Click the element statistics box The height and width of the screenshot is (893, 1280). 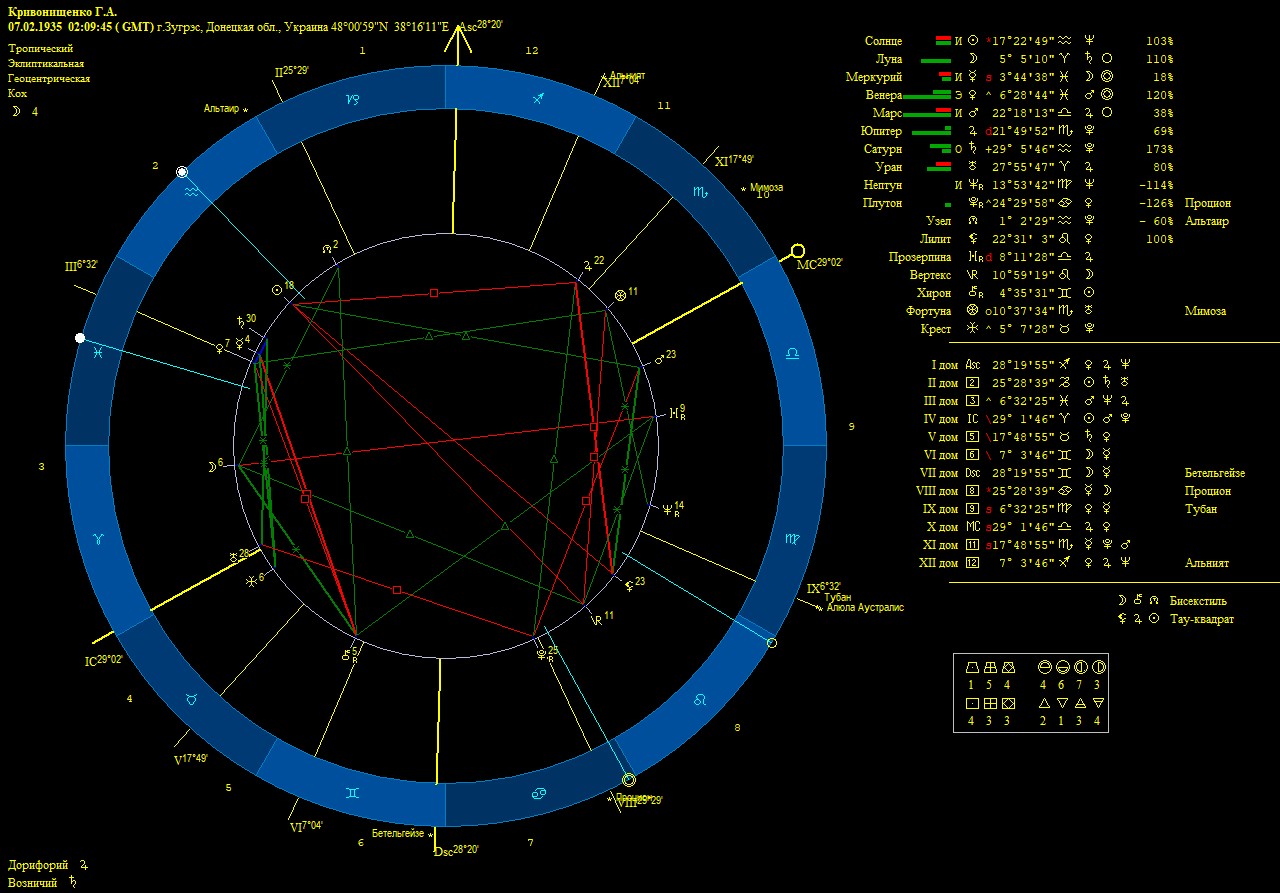pos(1031,693)
